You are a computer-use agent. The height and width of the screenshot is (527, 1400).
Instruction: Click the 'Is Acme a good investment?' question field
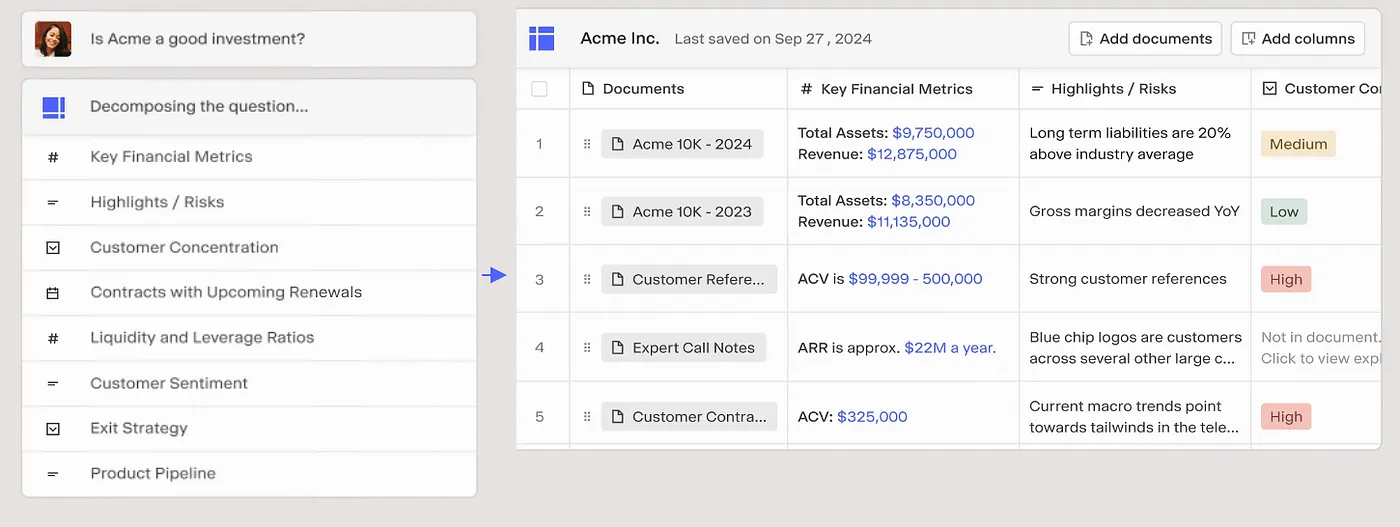249,39
